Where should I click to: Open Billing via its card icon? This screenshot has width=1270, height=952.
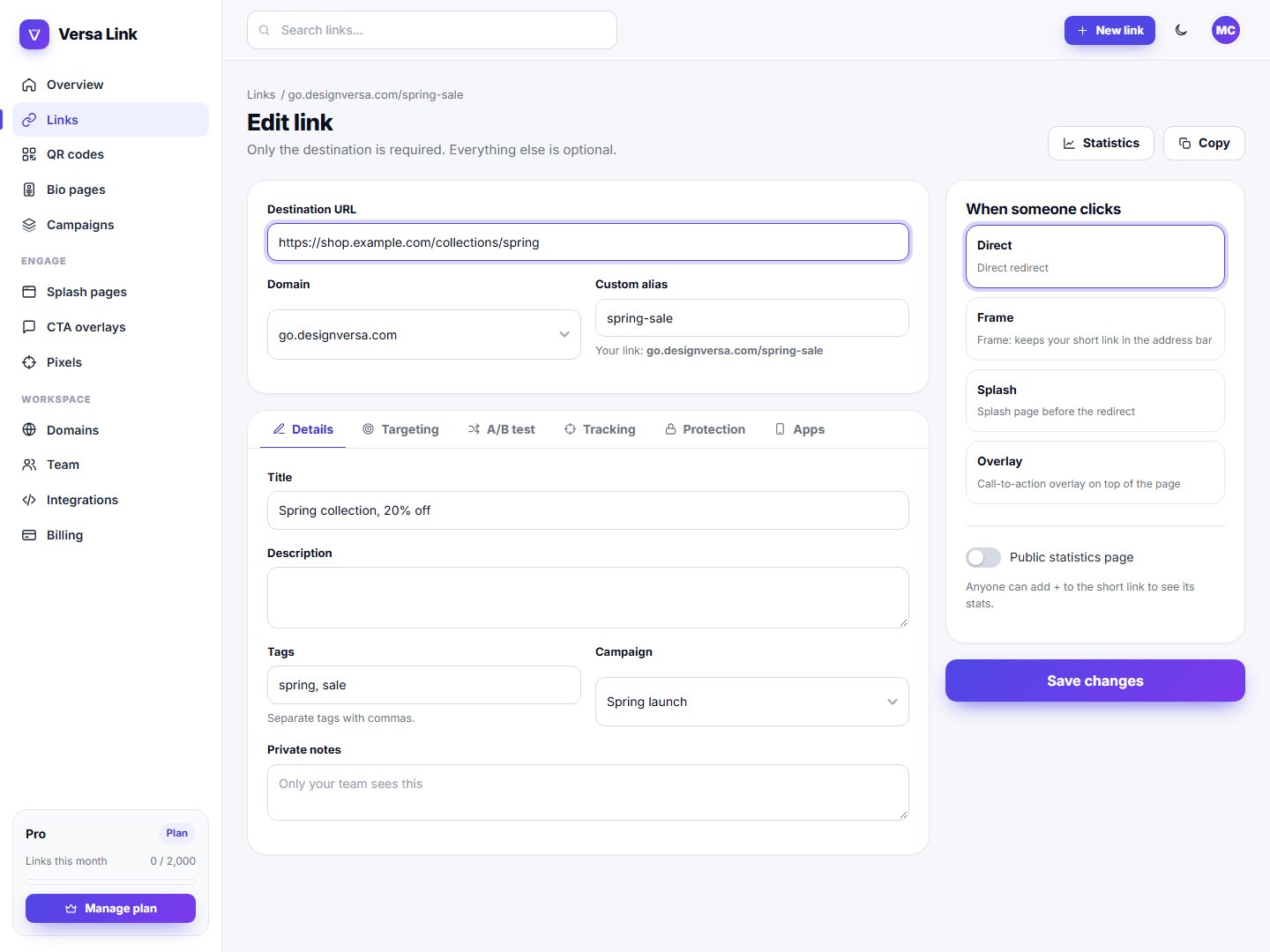(29, 535)
